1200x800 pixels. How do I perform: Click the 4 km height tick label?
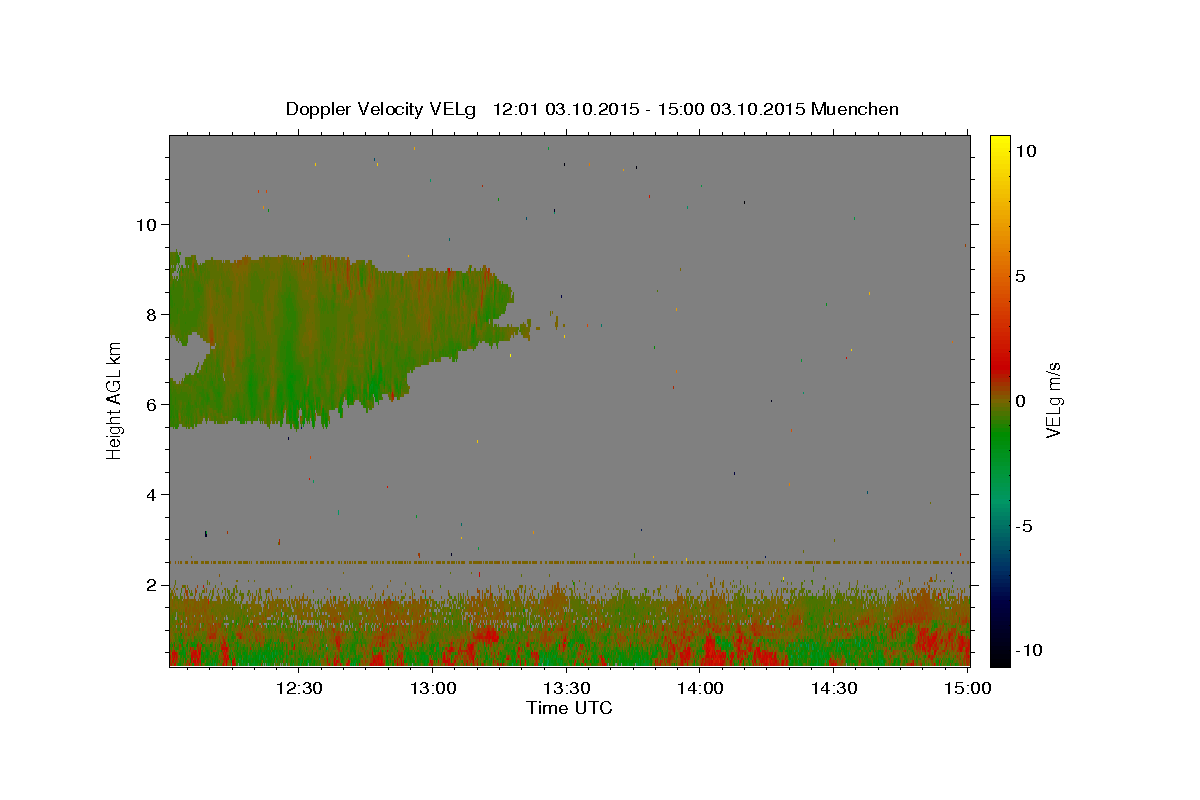click(153, 494)
